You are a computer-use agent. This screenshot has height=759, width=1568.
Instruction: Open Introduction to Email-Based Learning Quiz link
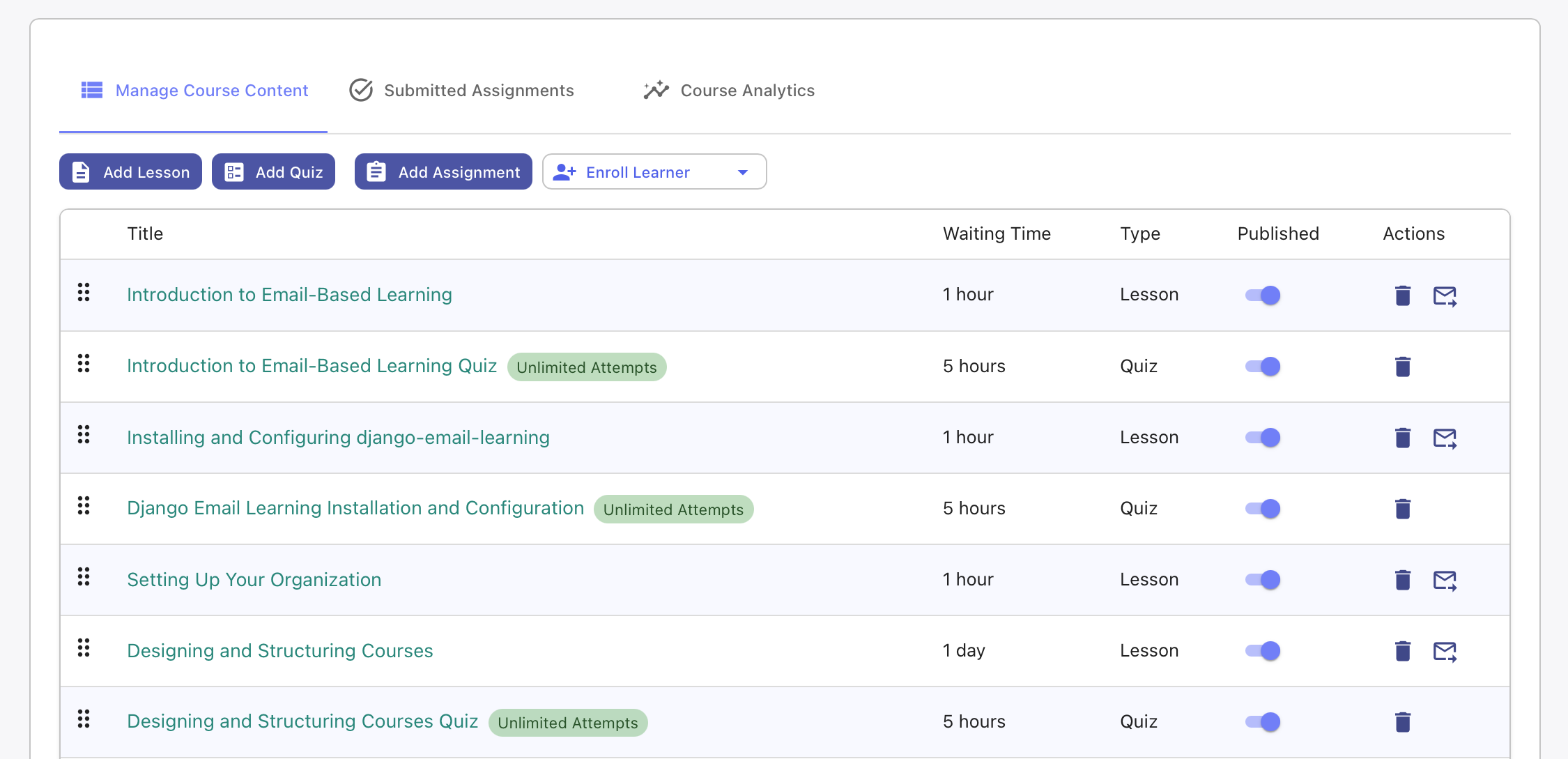coord(312,366)
